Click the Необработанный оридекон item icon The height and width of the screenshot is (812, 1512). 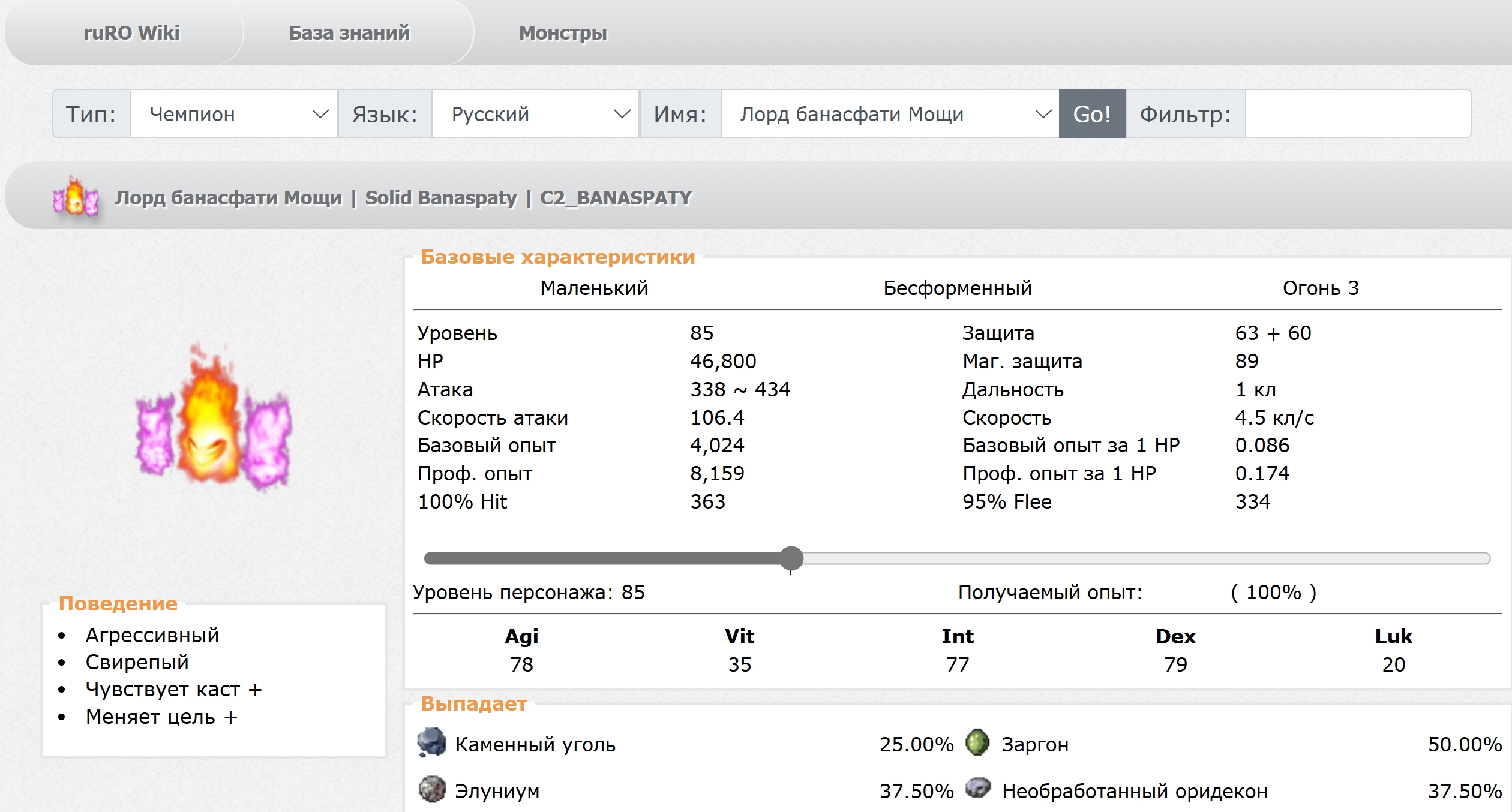977,788
